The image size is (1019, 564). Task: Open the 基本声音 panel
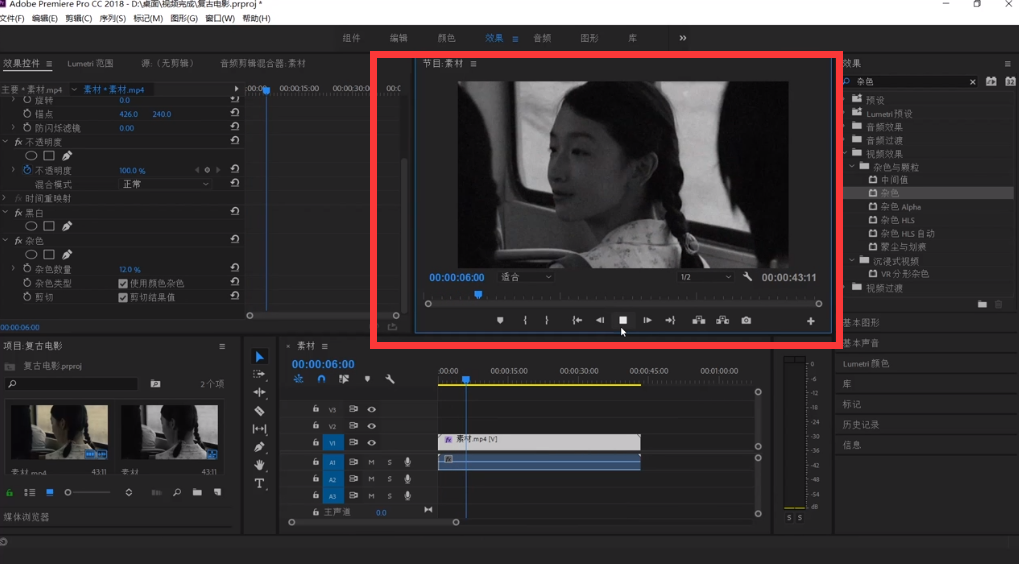[x=861, y=342]
